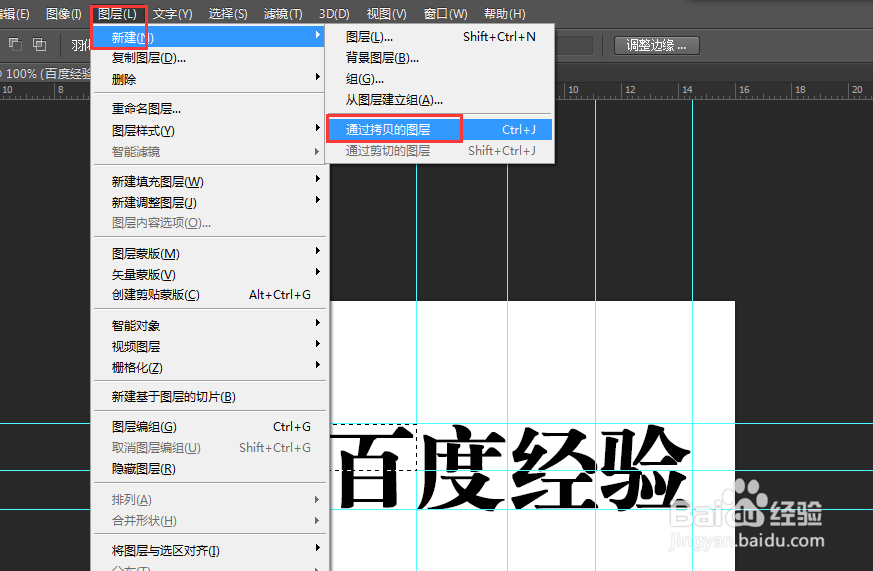Expand the 栅格化(Z) submenu
The height and width of the screenshot is (571, 873).
pos(209,368)
